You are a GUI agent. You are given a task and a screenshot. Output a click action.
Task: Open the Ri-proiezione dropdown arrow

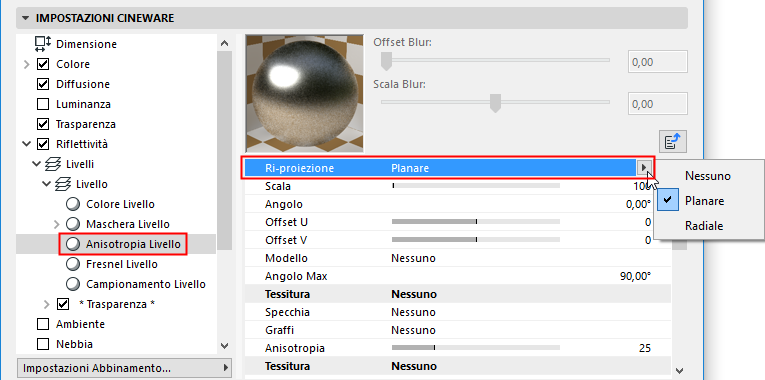point(644,168)
